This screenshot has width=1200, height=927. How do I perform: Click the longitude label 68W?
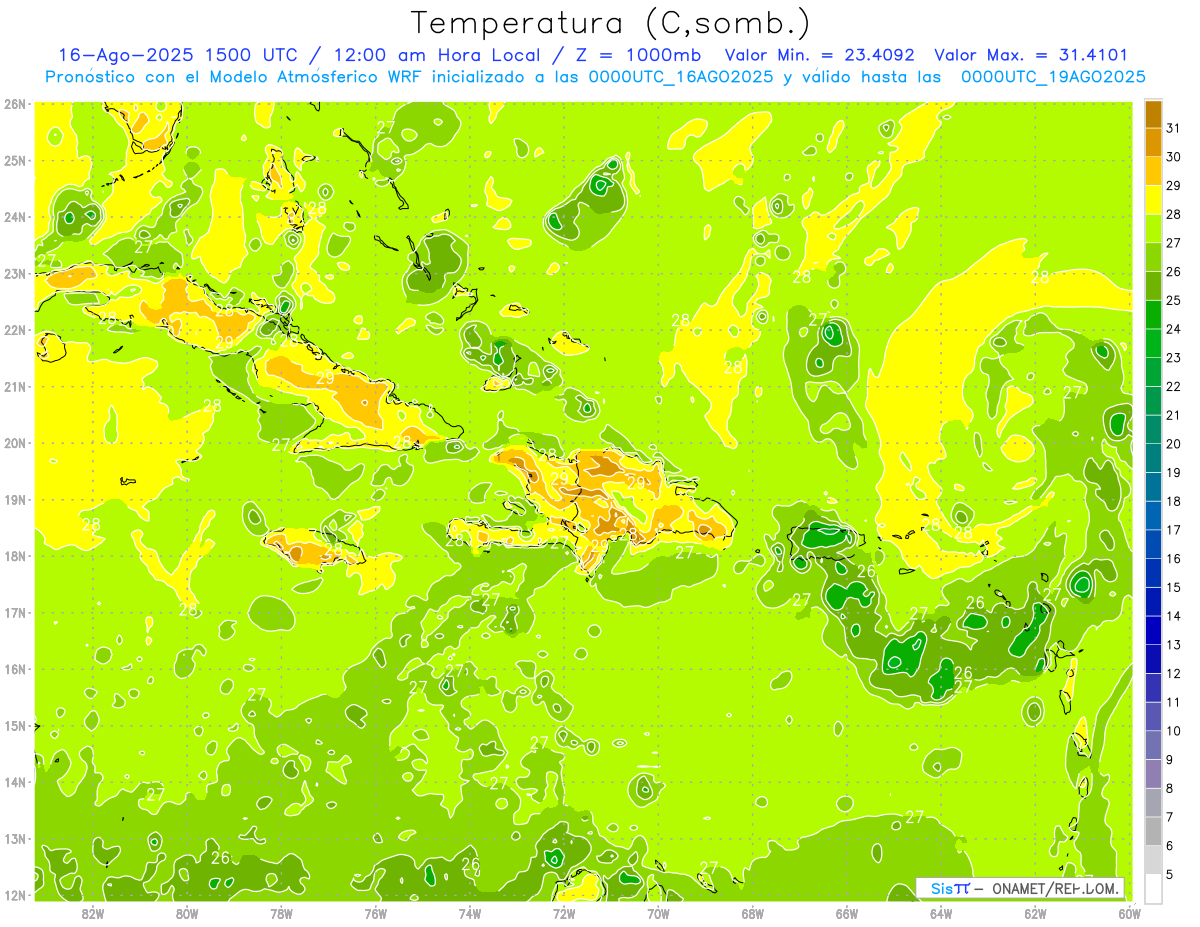(x=752, y=913)
